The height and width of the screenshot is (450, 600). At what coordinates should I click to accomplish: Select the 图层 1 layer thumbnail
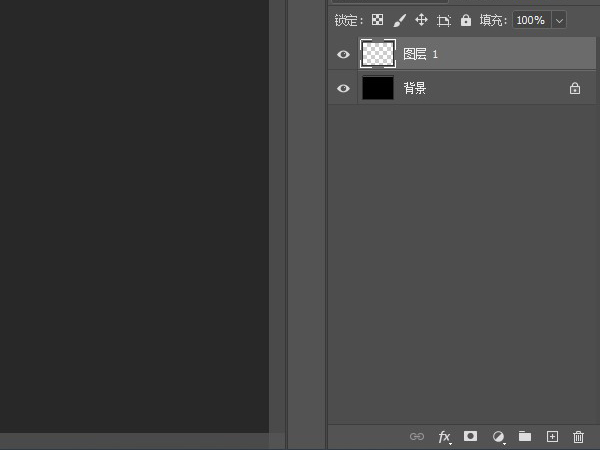(x=378, y=54)
